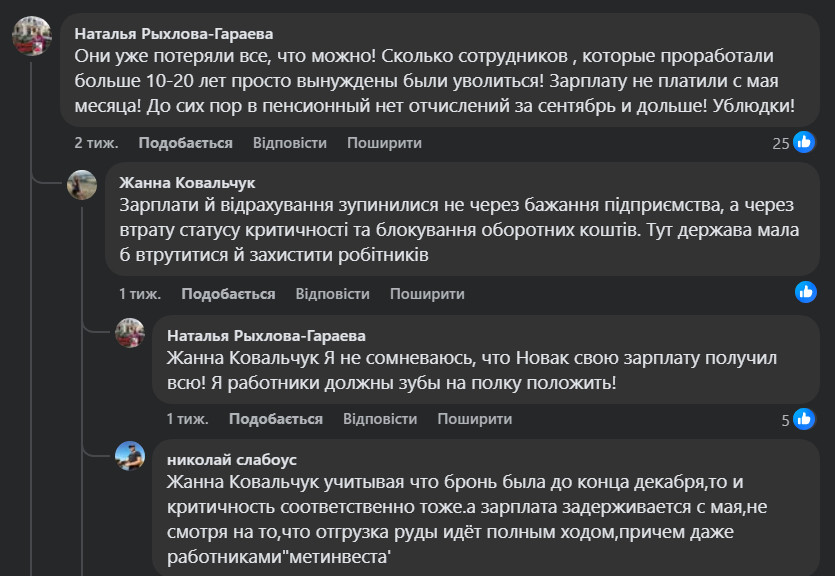Click like reaction icon on Жанна Ковальчук's comment
This screenshot has height=576, width=835.
(805, 292)
